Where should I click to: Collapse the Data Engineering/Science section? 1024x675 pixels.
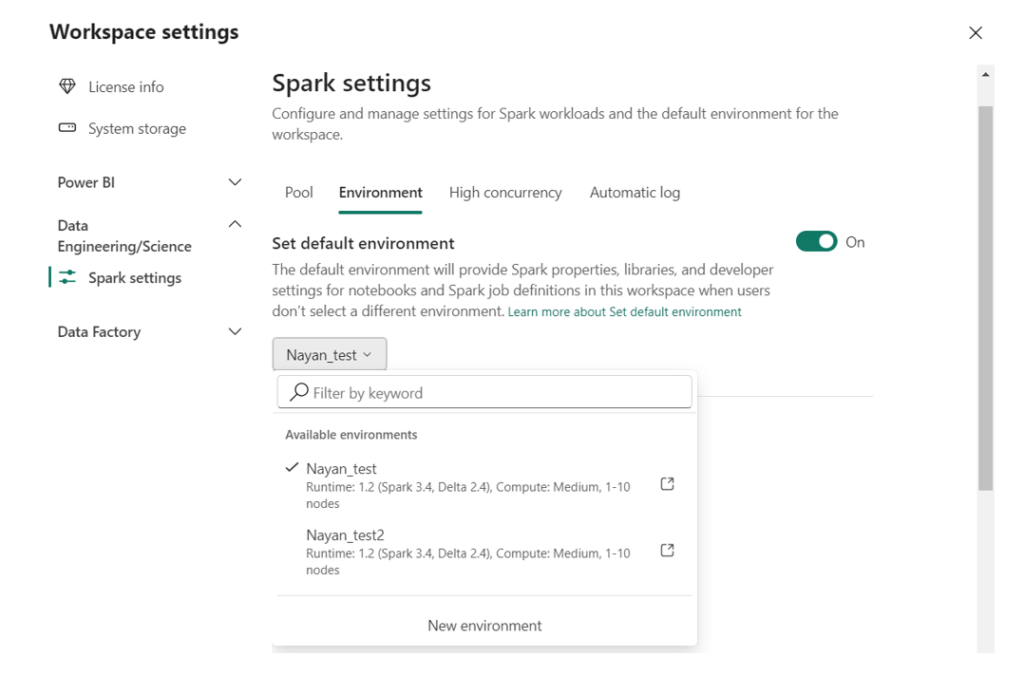click(235, 224)
